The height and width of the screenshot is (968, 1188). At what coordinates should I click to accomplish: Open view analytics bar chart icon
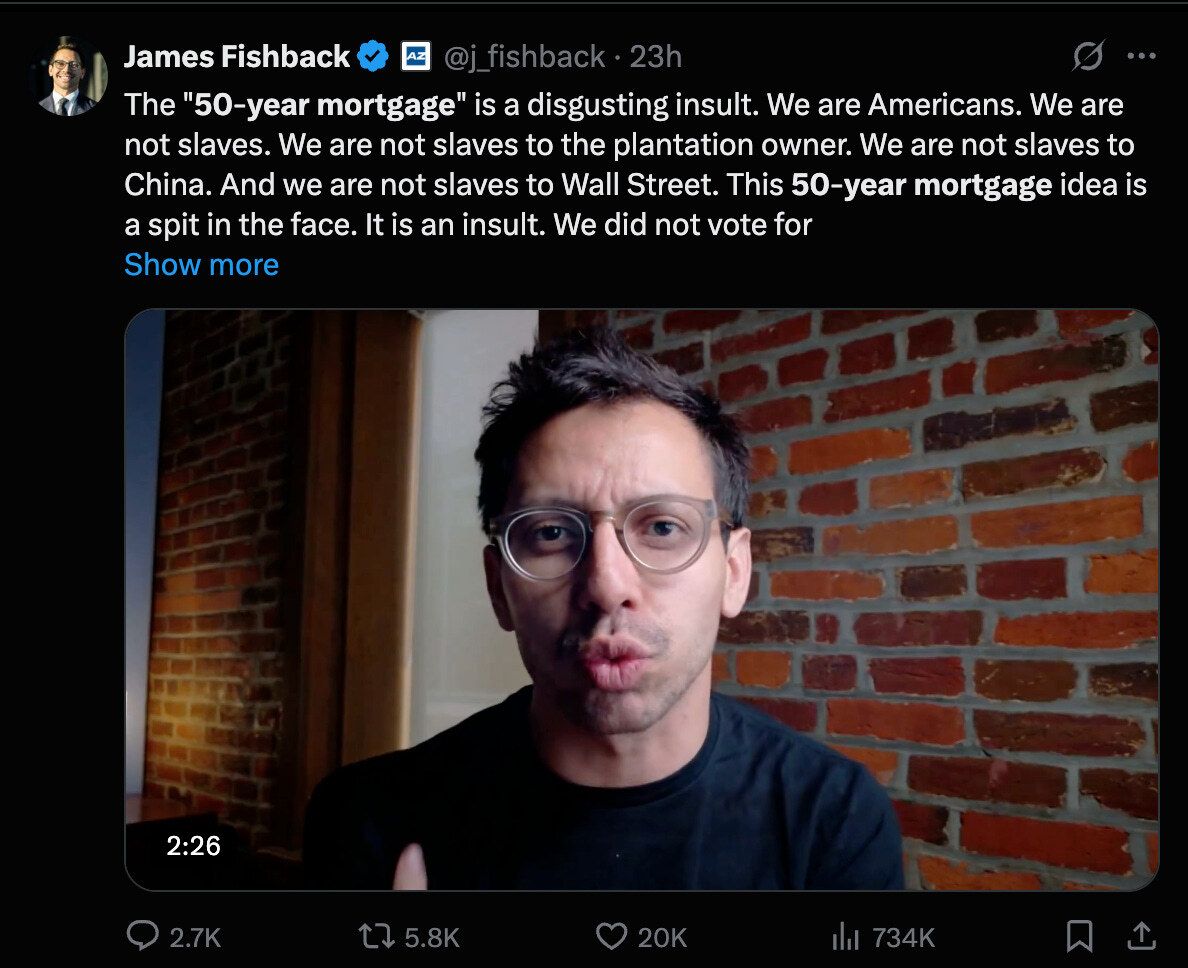[846, 937]
